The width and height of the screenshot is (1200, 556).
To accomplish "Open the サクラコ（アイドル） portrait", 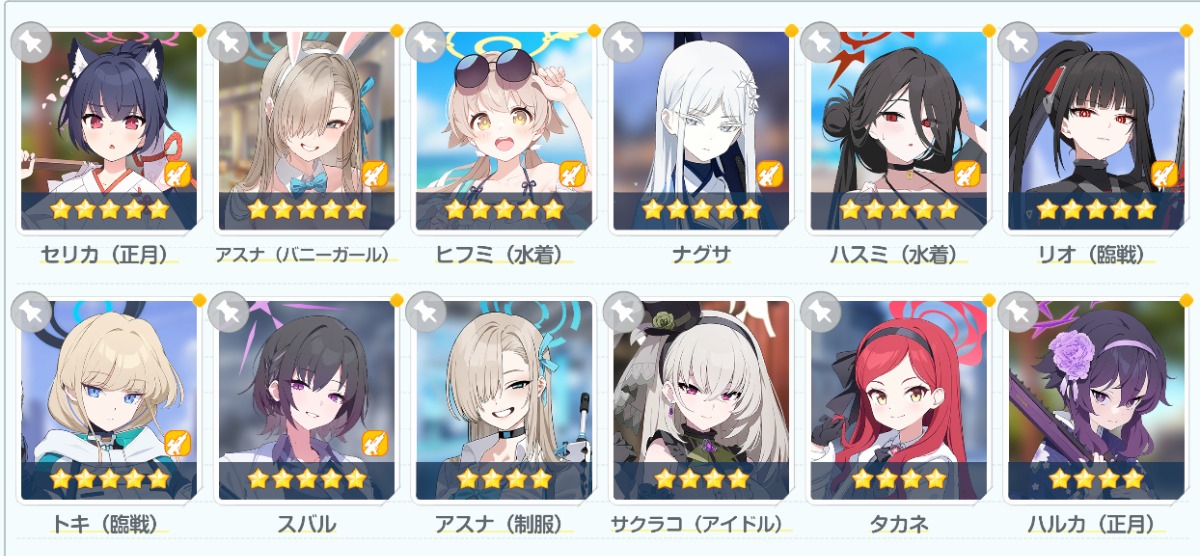I will click(x=701, y=400).
